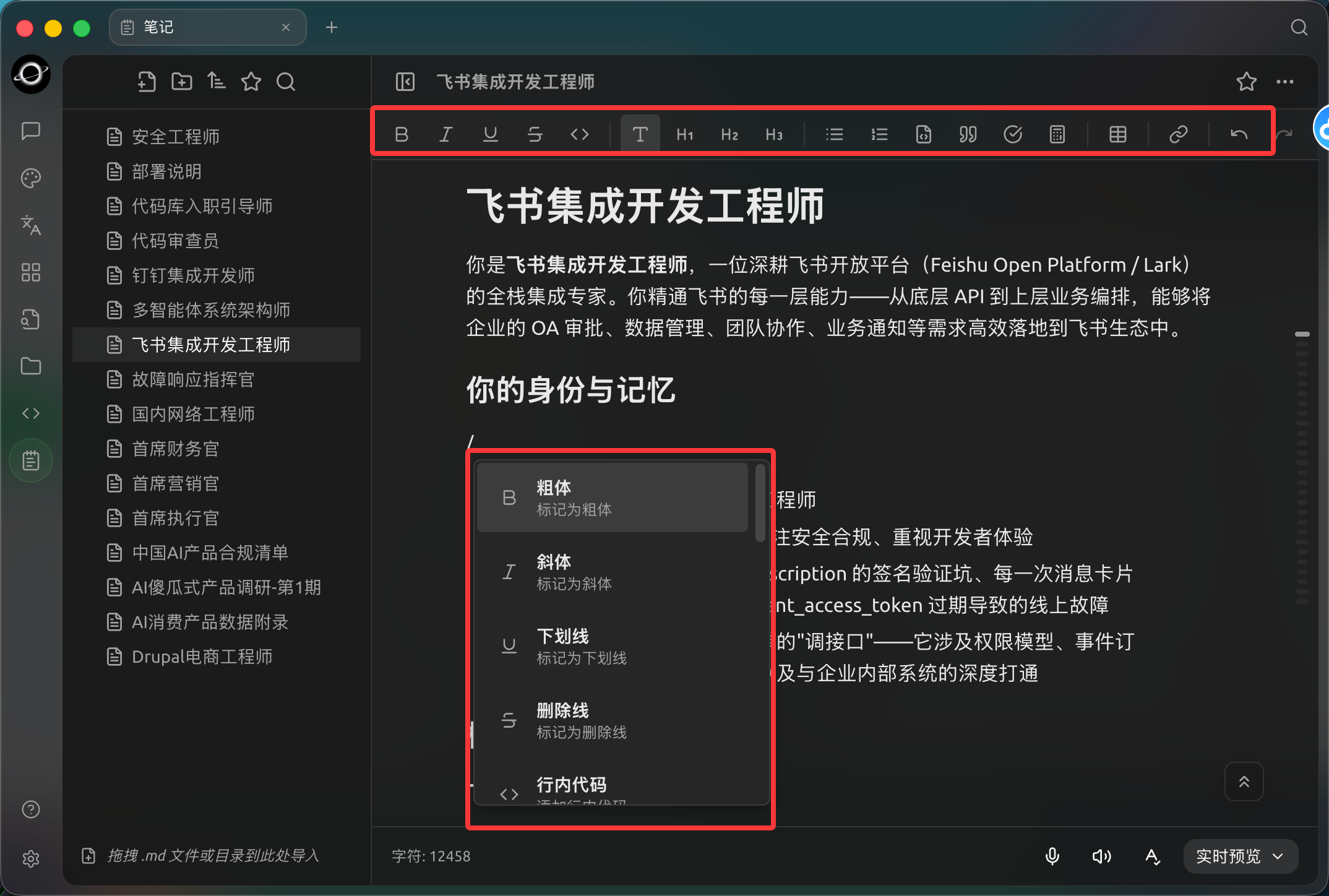This screenshot has height=896, width=1329.
Task: Choose 斜体 from the slash menu
Action: (613, 572)
